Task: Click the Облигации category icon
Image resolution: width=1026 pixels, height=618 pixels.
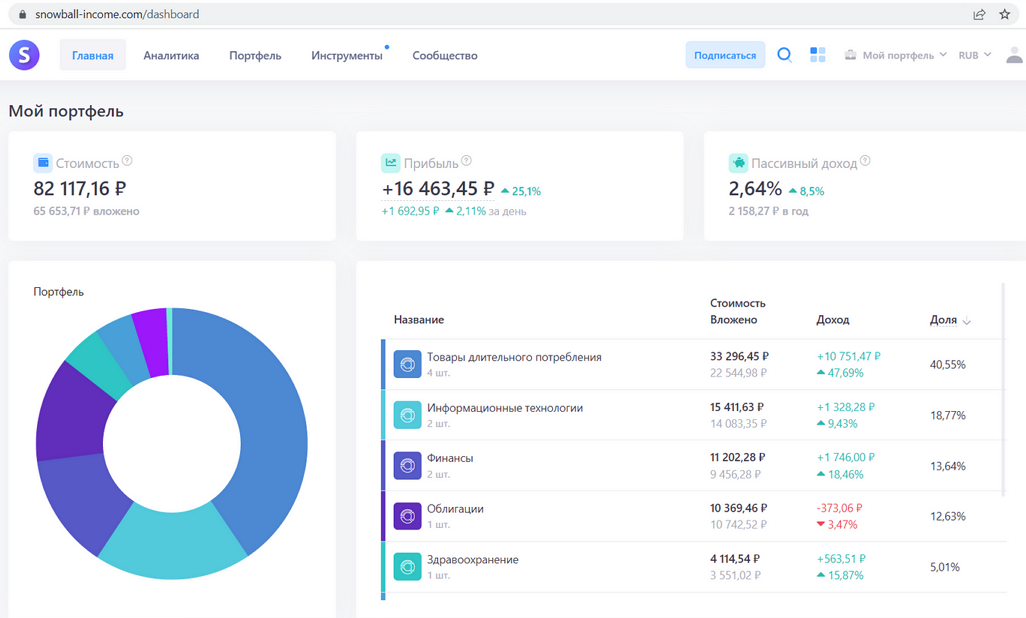Action: [x=407, y=516]
